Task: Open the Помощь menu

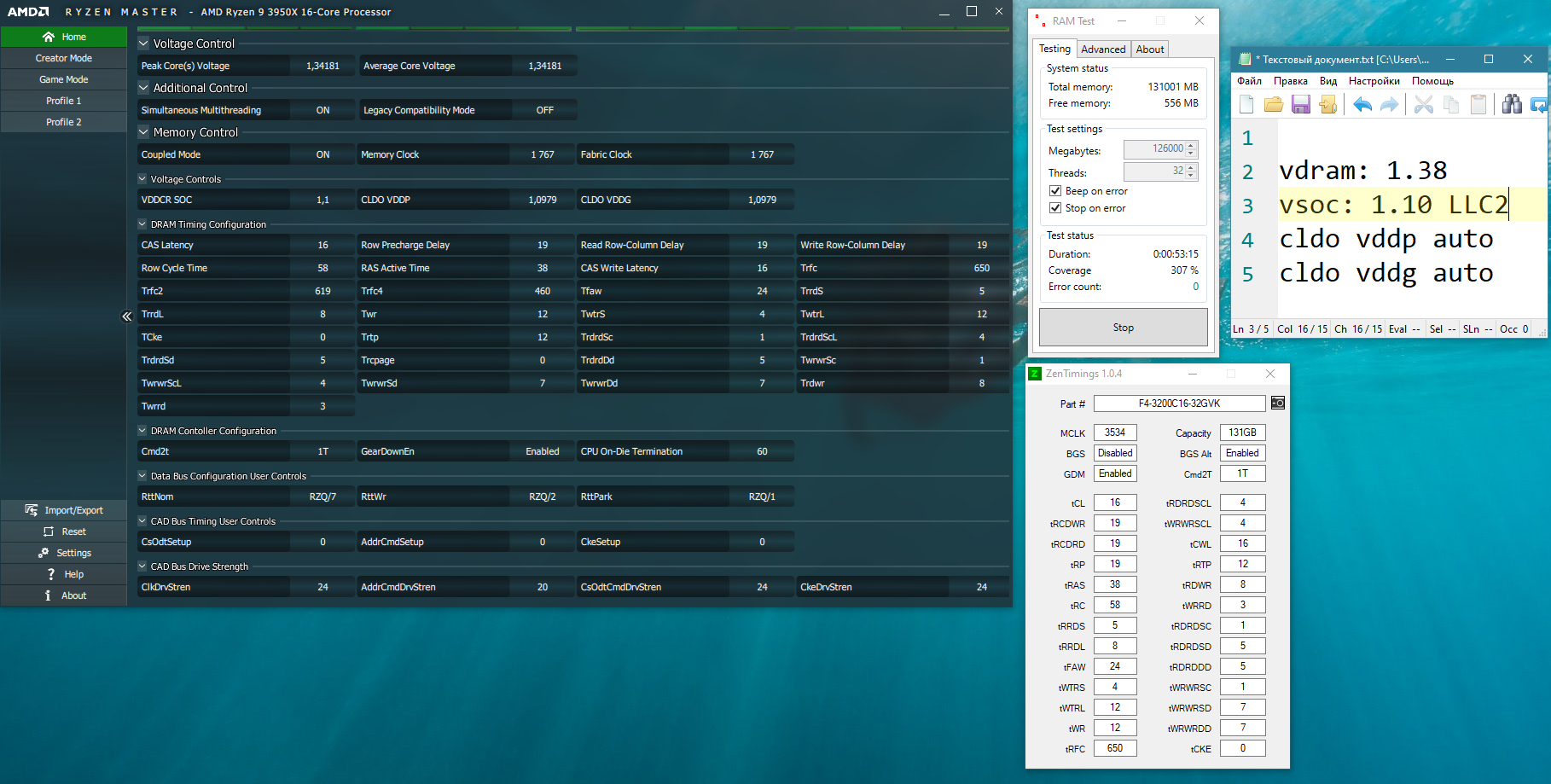Action: click(x=1432, y=81)
